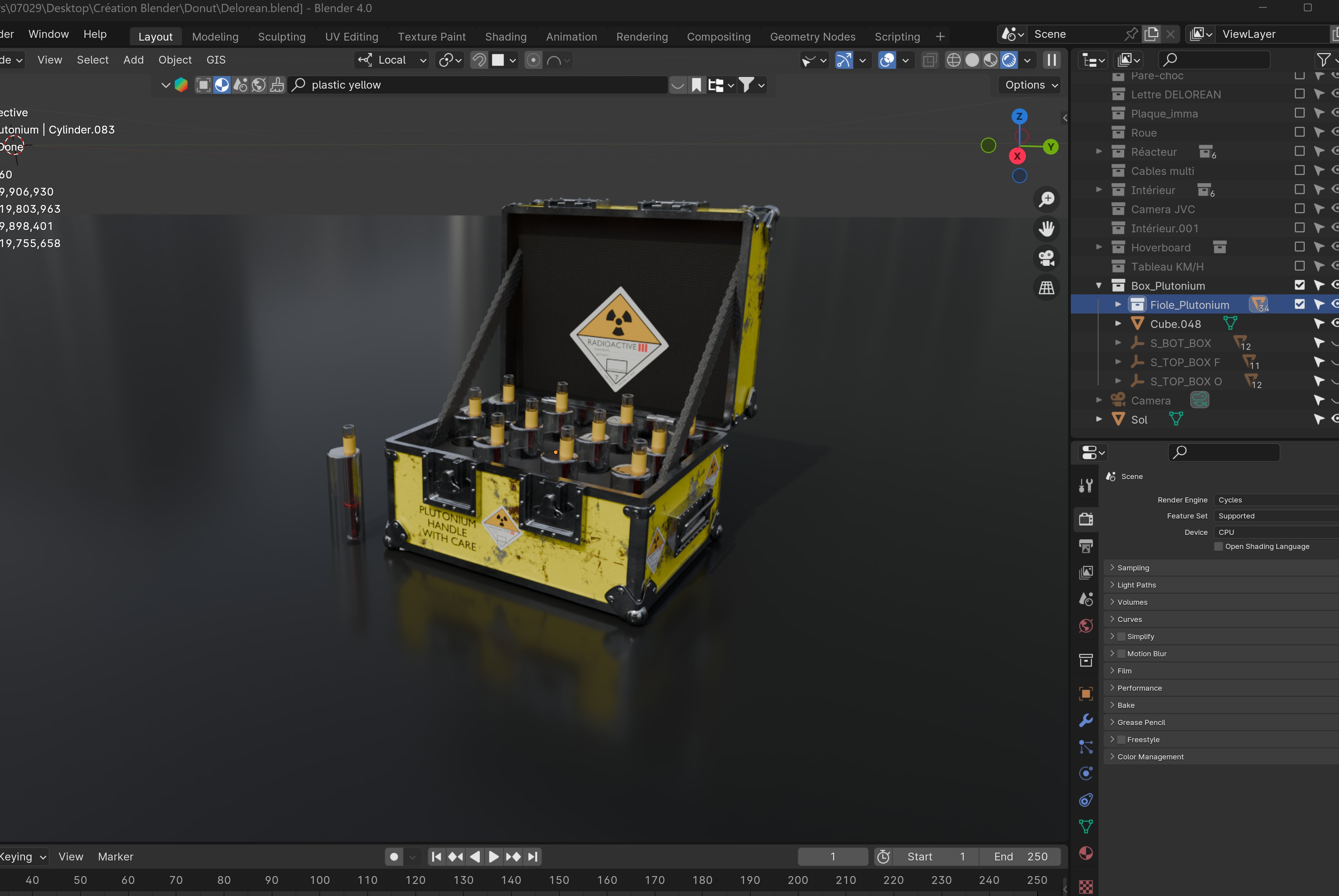Click the zoom viewport gizmo icon
The image size is (1339, 896).
point(1046,200)
